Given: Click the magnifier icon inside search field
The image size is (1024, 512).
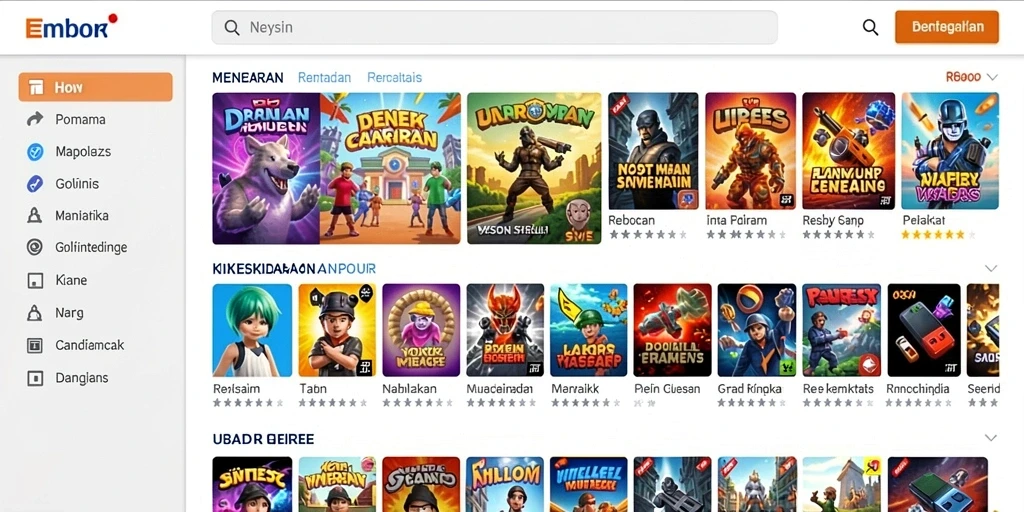Looking at the screenshot, I should pos(232,27).
